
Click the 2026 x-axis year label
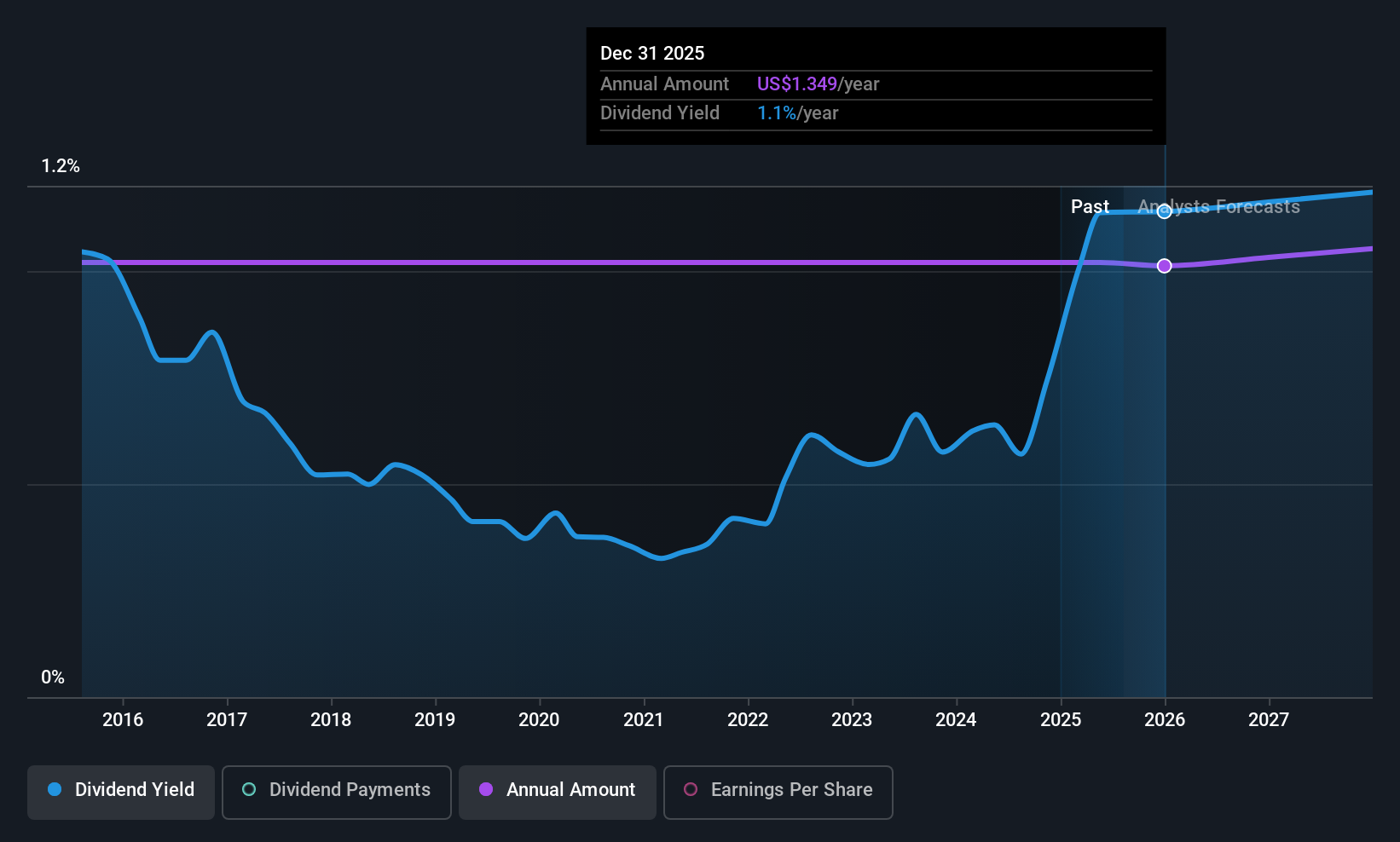(x=1165, y=719)
